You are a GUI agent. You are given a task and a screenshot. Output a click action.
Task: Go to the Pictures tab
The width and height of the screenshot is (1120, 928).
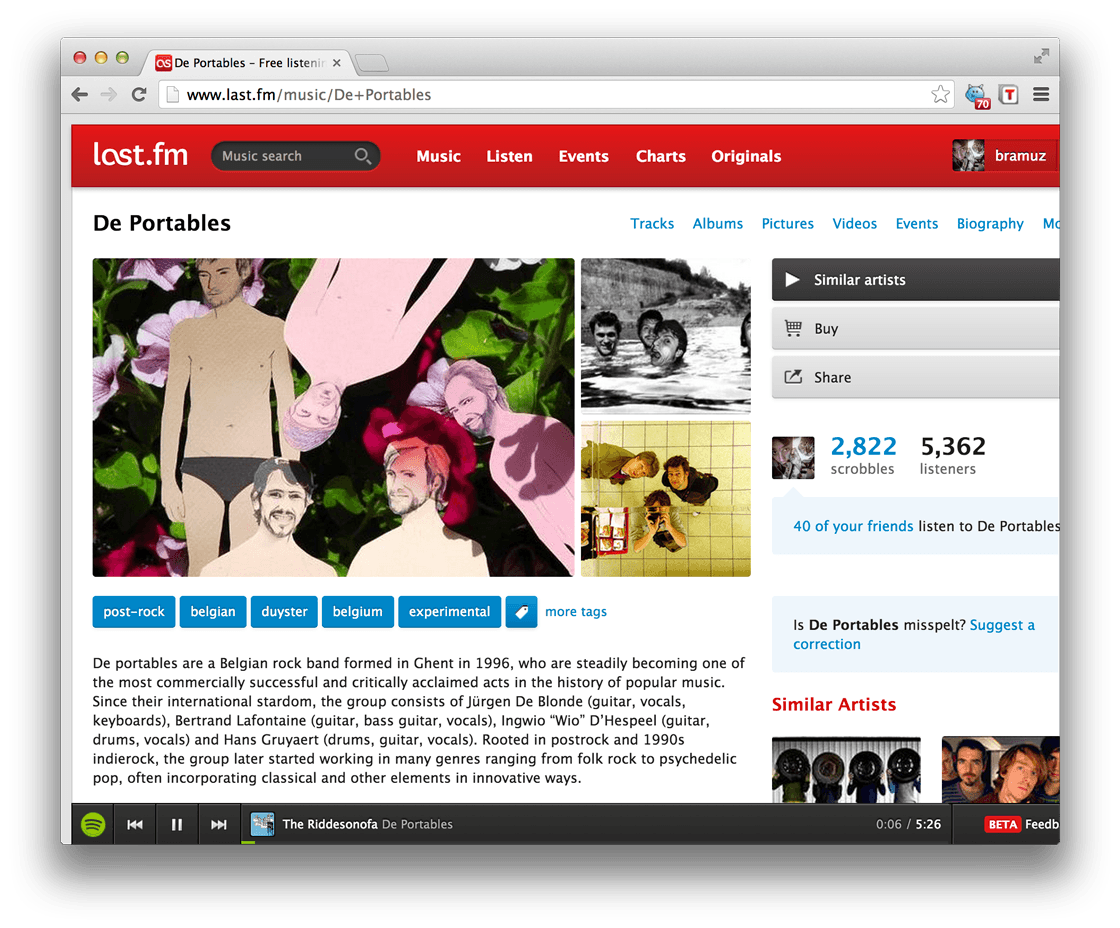point(788,224)
